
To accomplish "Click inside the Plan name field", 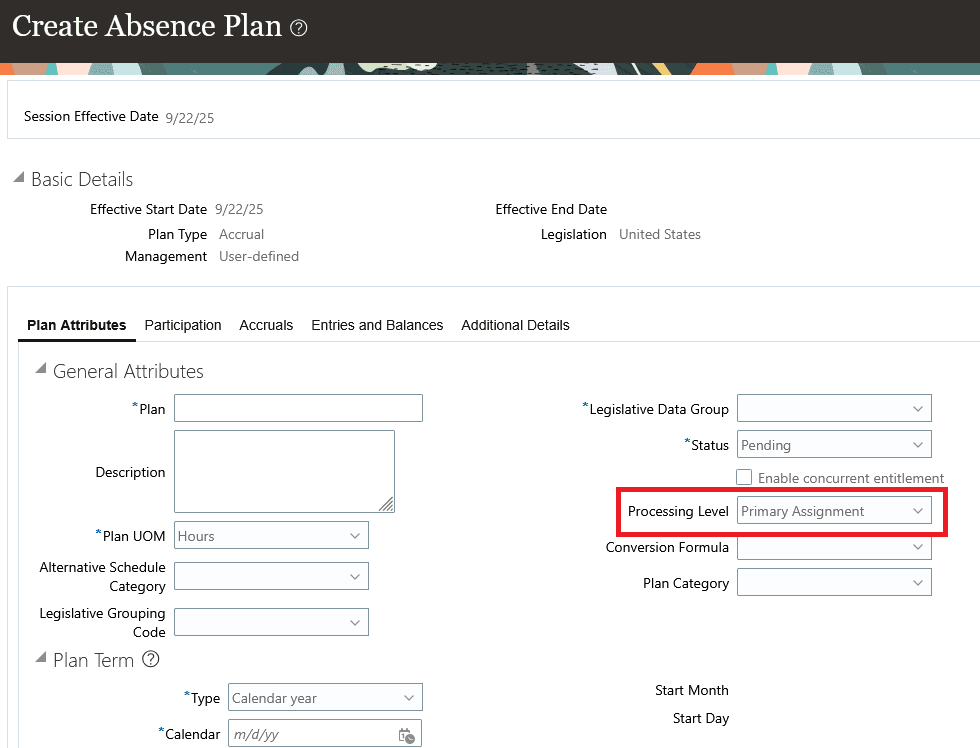I will pyautogui.click(x=297, y=407).
